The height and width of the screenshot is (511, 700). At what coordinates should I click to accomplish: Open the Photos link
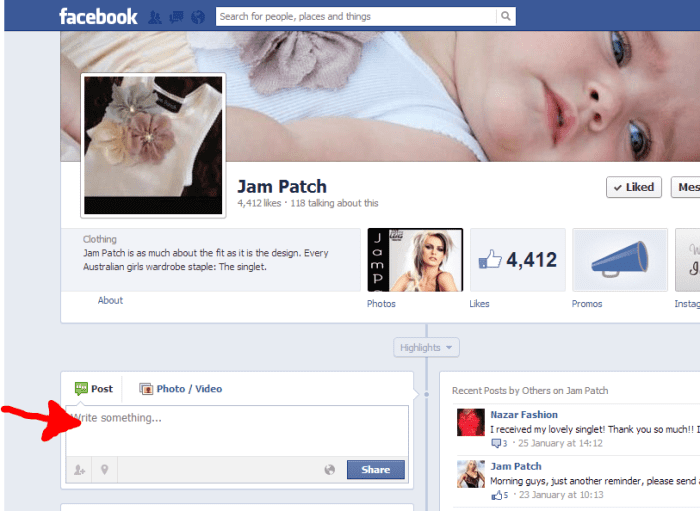(381, 303)
